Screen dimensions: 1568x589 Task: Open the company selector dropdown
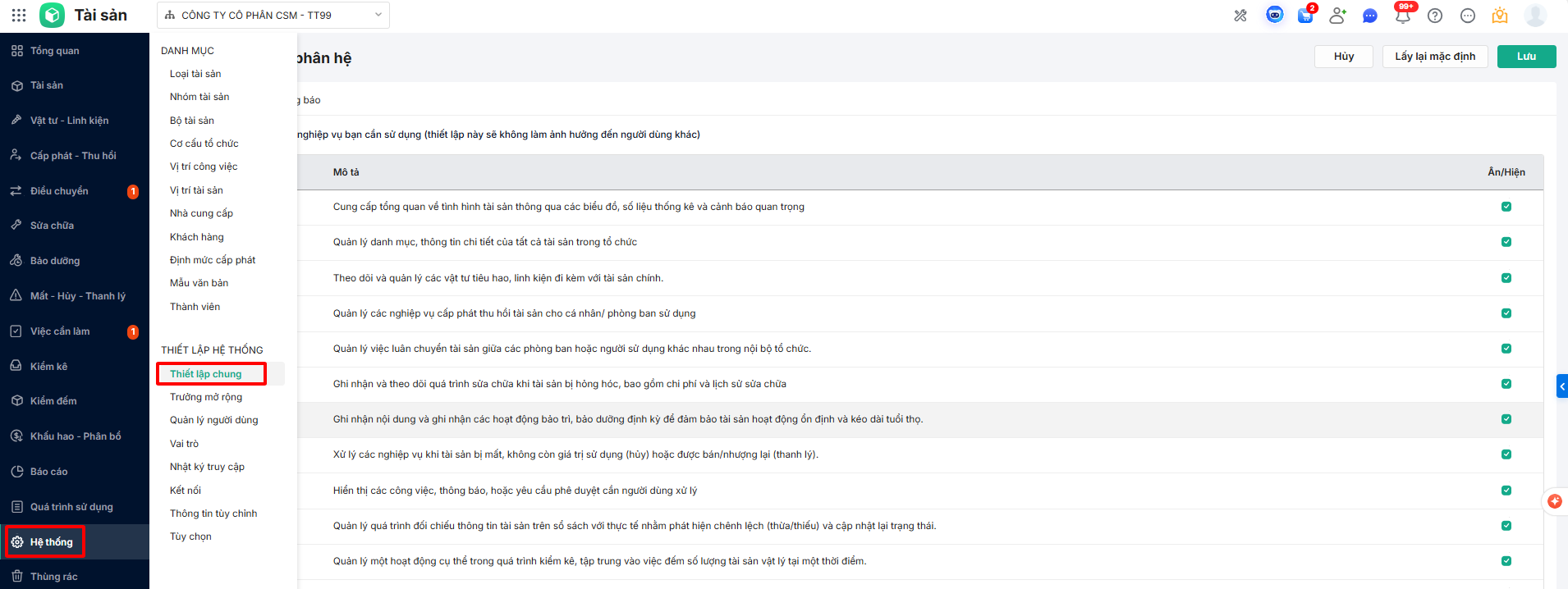pyautogui.click(x=273, y=15)
